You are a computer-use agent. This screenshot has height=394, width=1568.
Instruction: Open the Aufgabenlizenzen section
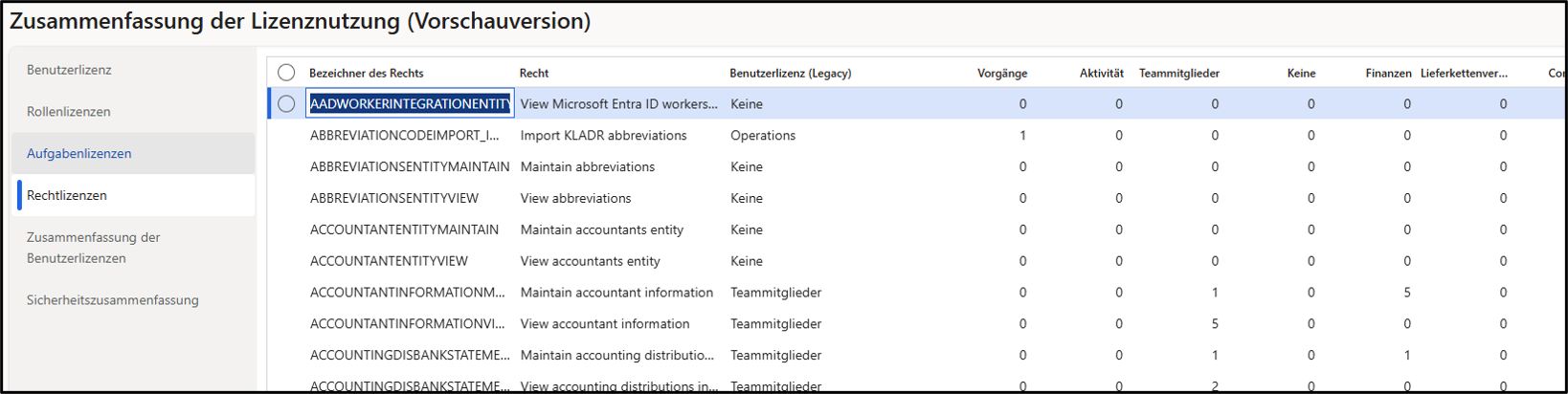(79, 154)
